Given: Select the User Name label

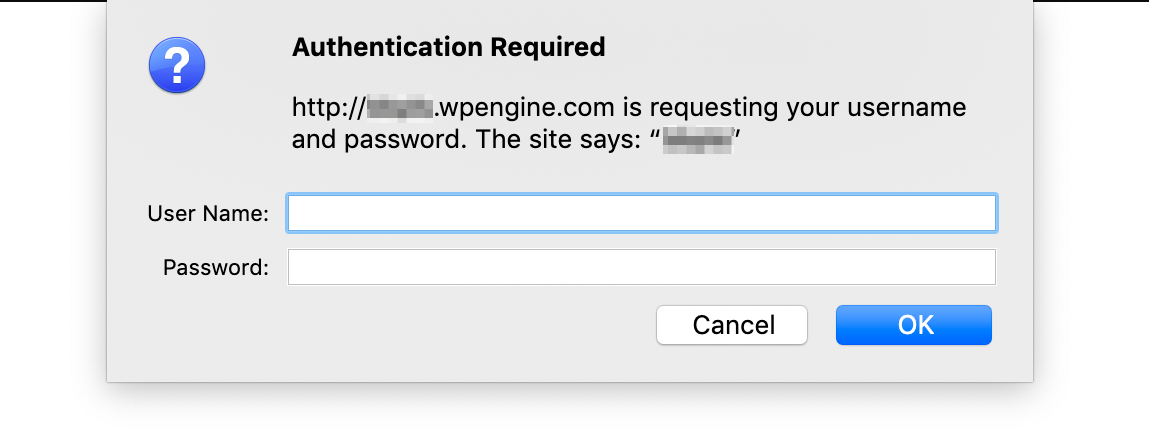Looking at the screenshot, I should [208, 213].
